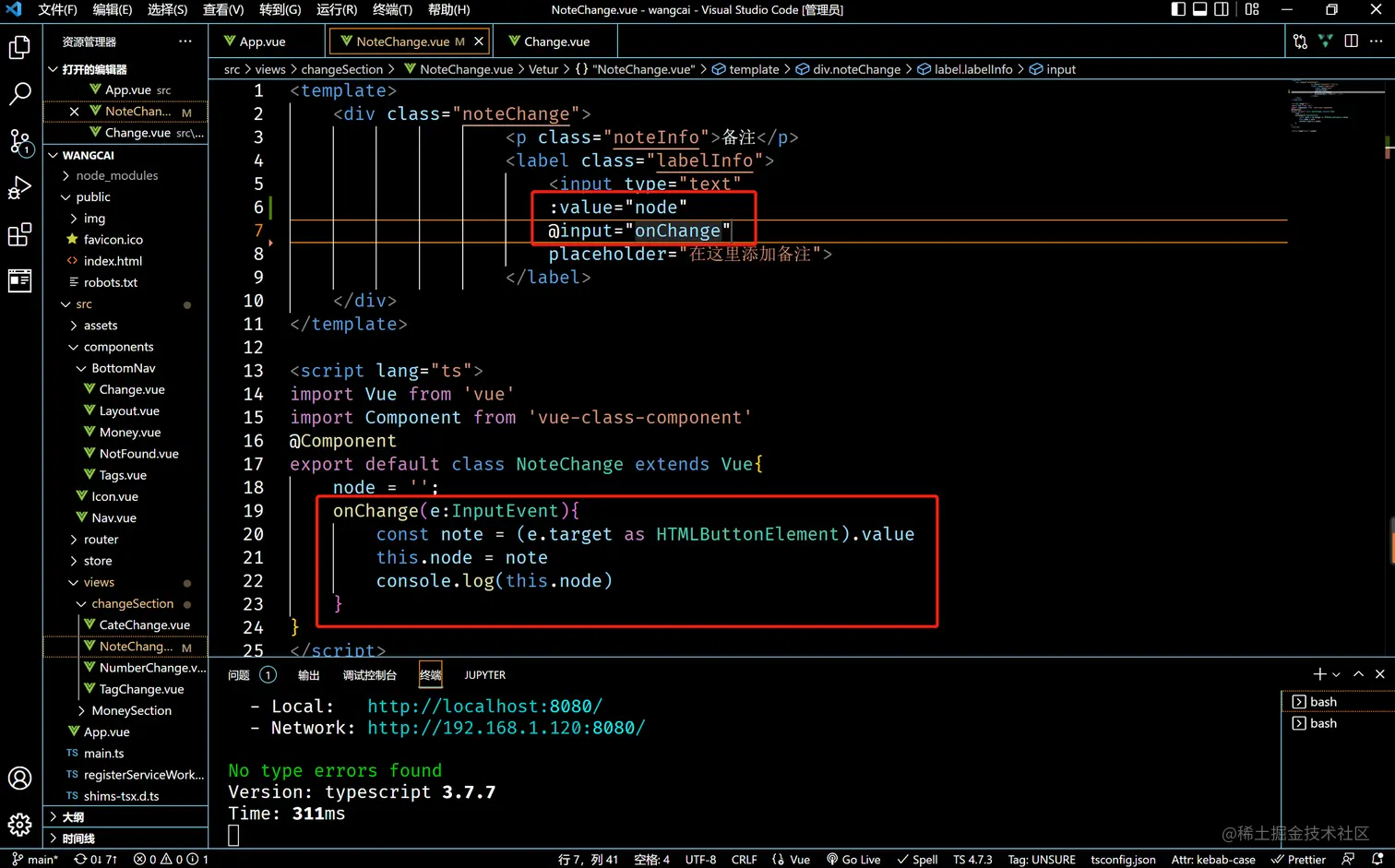Close the bottom panel
The image size is (1395, 868).
coord(1379,674)
